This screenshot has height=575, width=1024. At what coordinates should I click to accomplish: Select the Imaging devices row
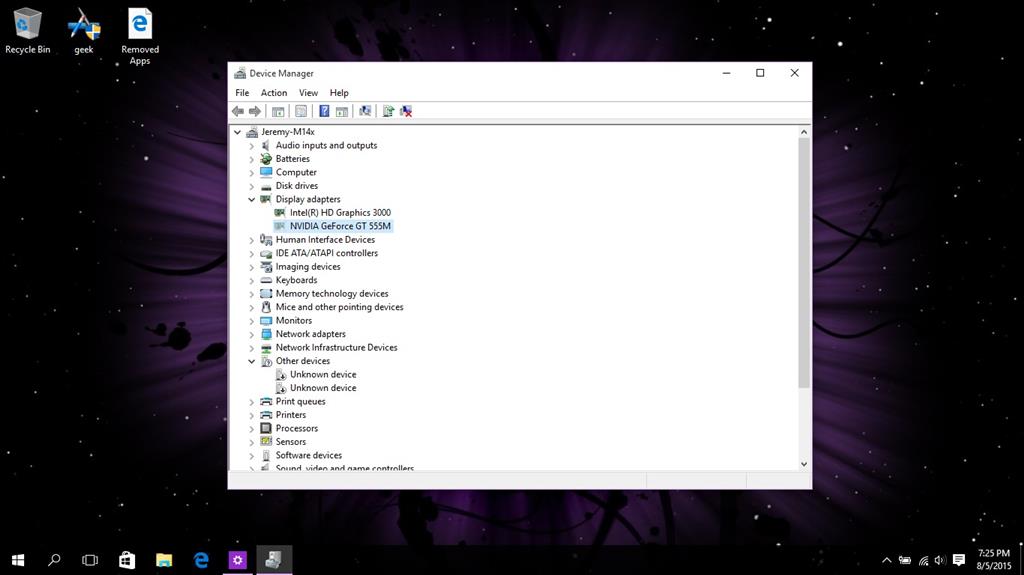click(308, 267)
